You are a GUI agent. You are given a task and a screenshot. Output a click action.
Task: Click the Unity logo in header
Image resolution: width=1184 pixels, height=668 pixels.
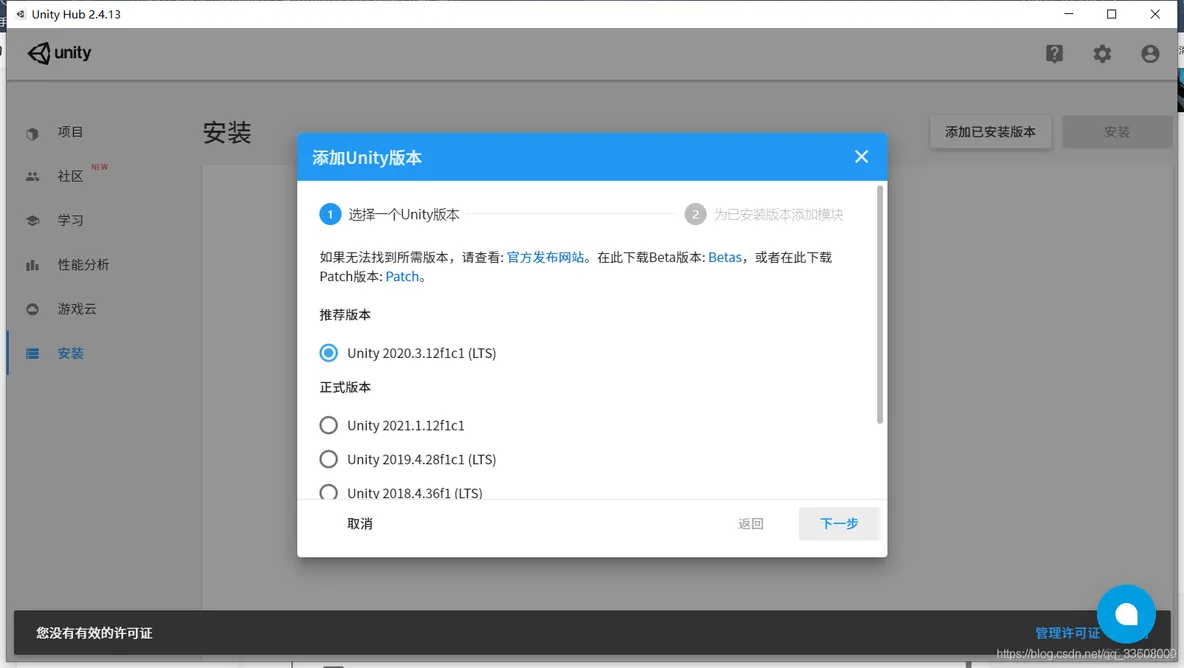(59, 53)
